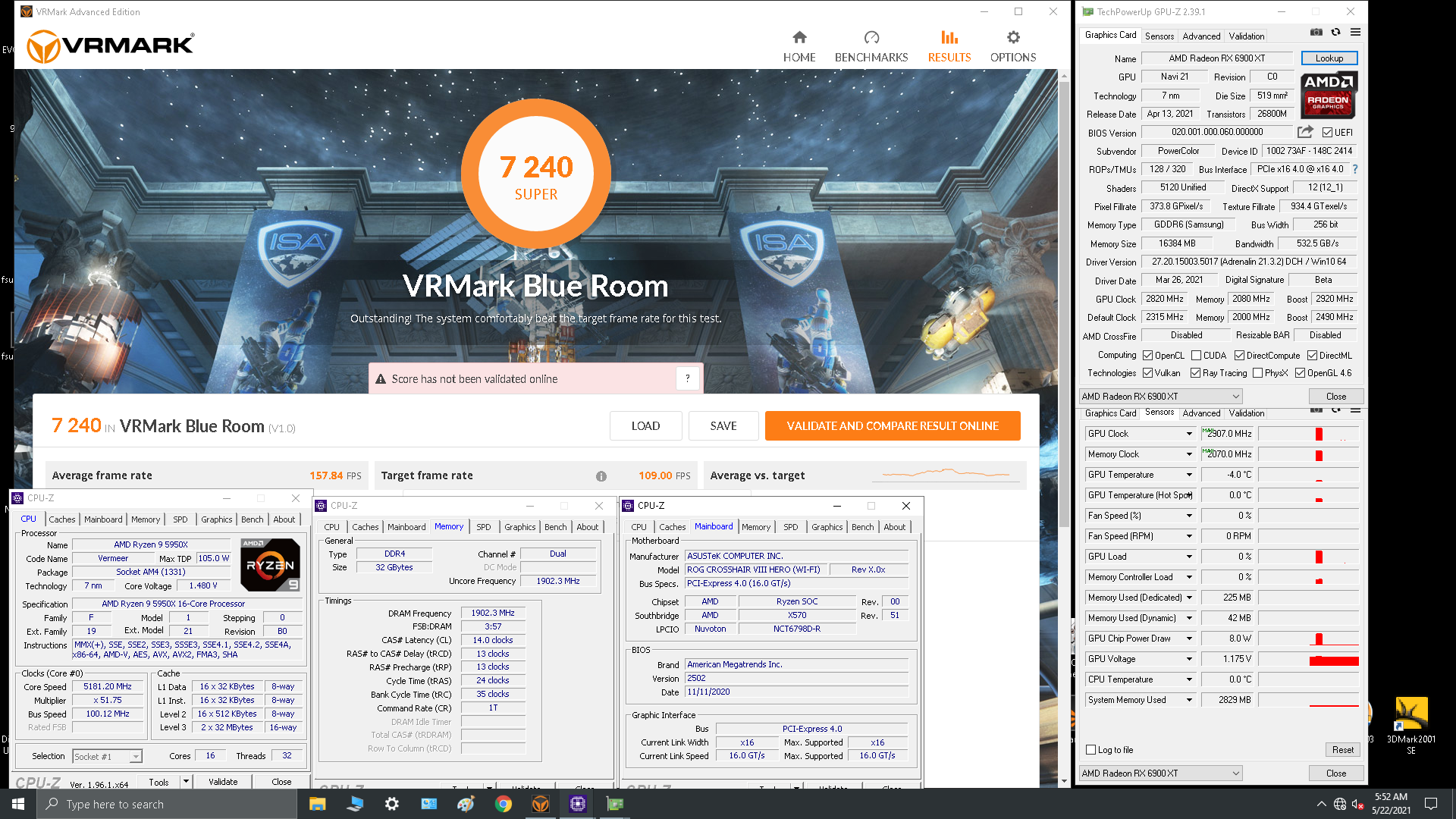Open the VRMark BENCHMARKS page
The height and width of the screenshot is (819, 1456).
tap(871, 47)
